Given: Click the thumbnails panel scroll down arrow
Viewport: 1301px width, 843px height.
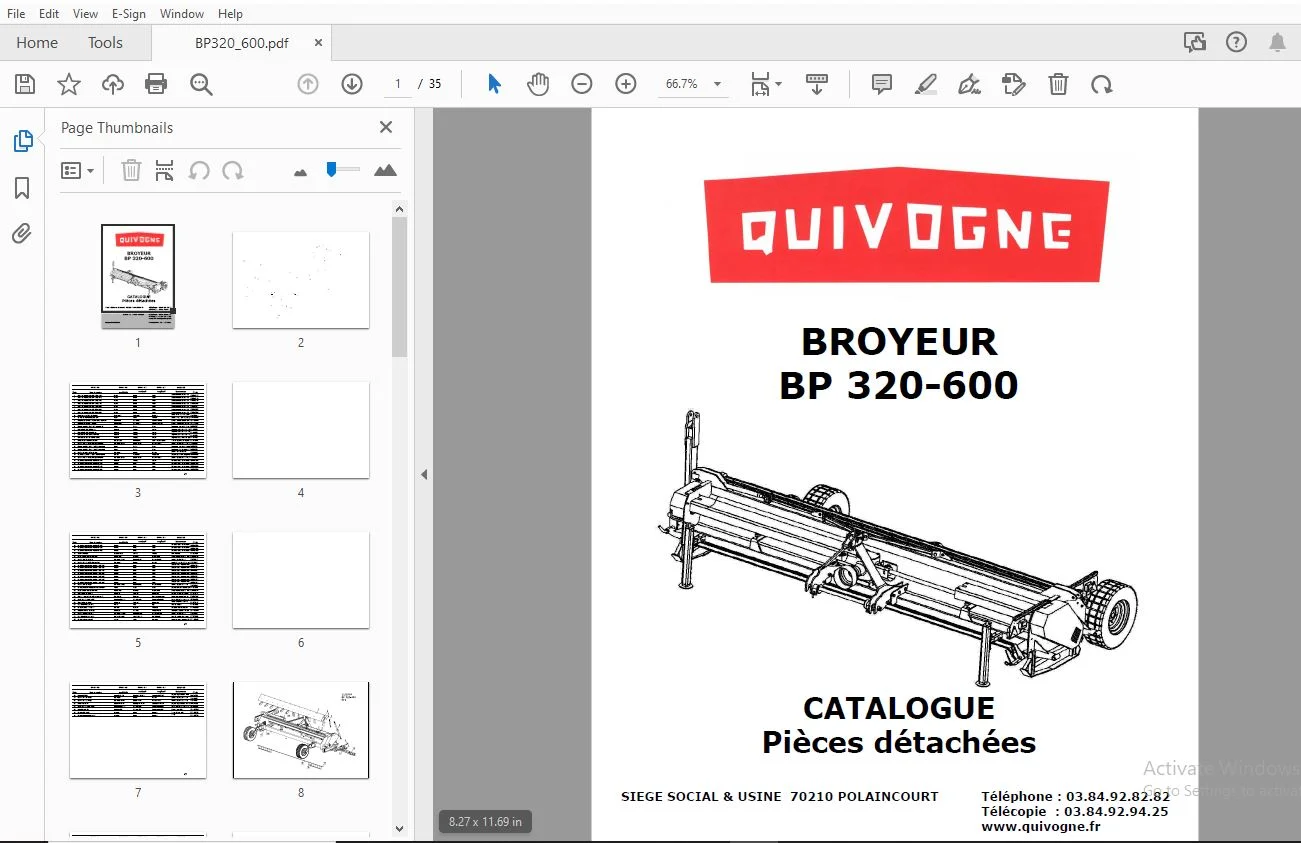Looking at the screenshot, I should [399, 828].
